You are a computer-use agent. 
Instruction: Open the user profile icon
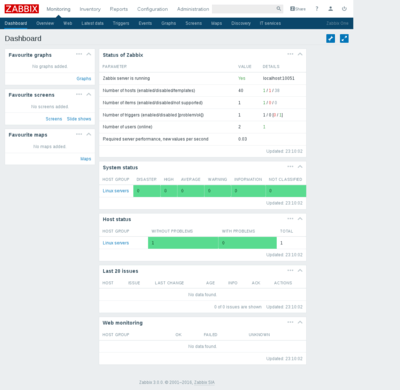(x=330, y=9)
